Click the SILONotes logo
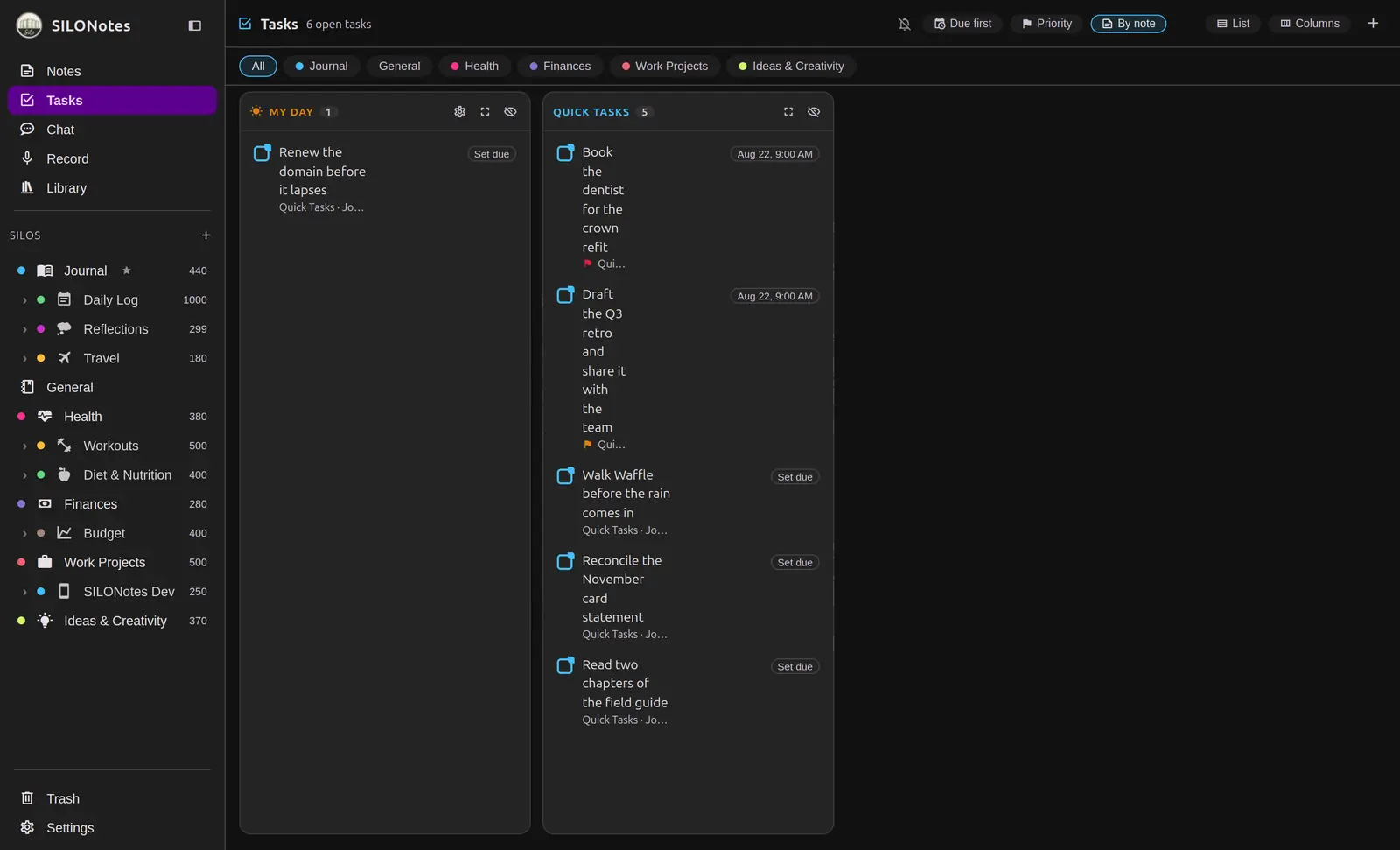This screenshot has width=1400, height=850. pos(29,25)
